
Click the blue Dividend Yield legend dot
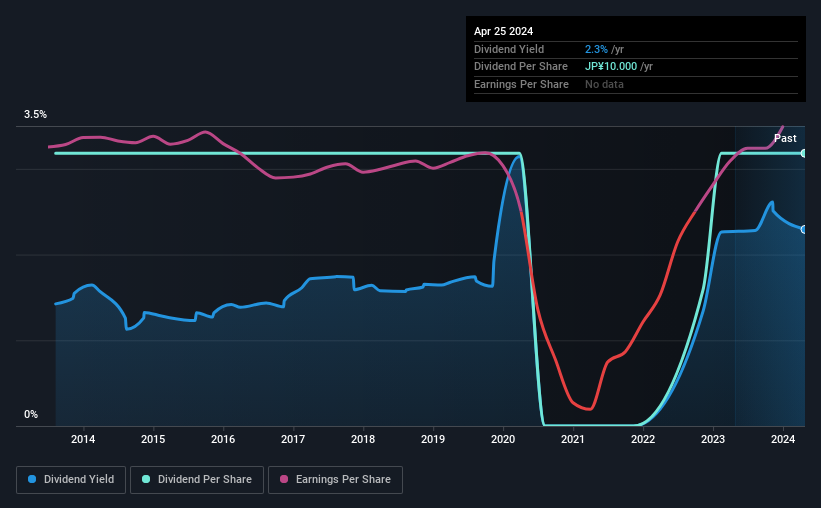coord(32,479)
